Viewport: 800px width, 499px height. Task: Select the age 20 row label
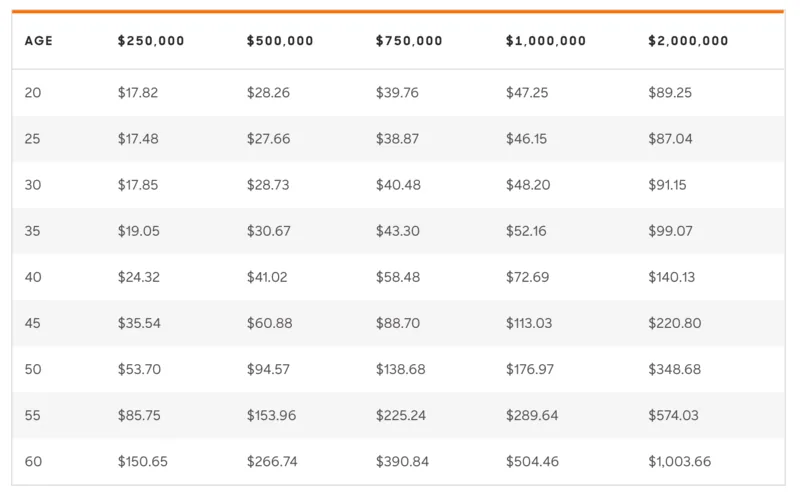[x=33, y=93]
